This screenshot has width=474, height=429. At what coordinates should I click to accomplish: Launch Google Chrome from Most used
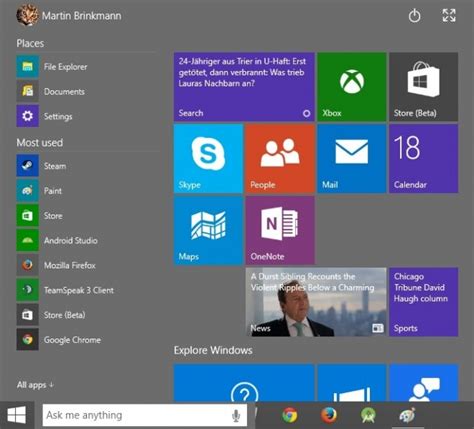pos(59,339)
